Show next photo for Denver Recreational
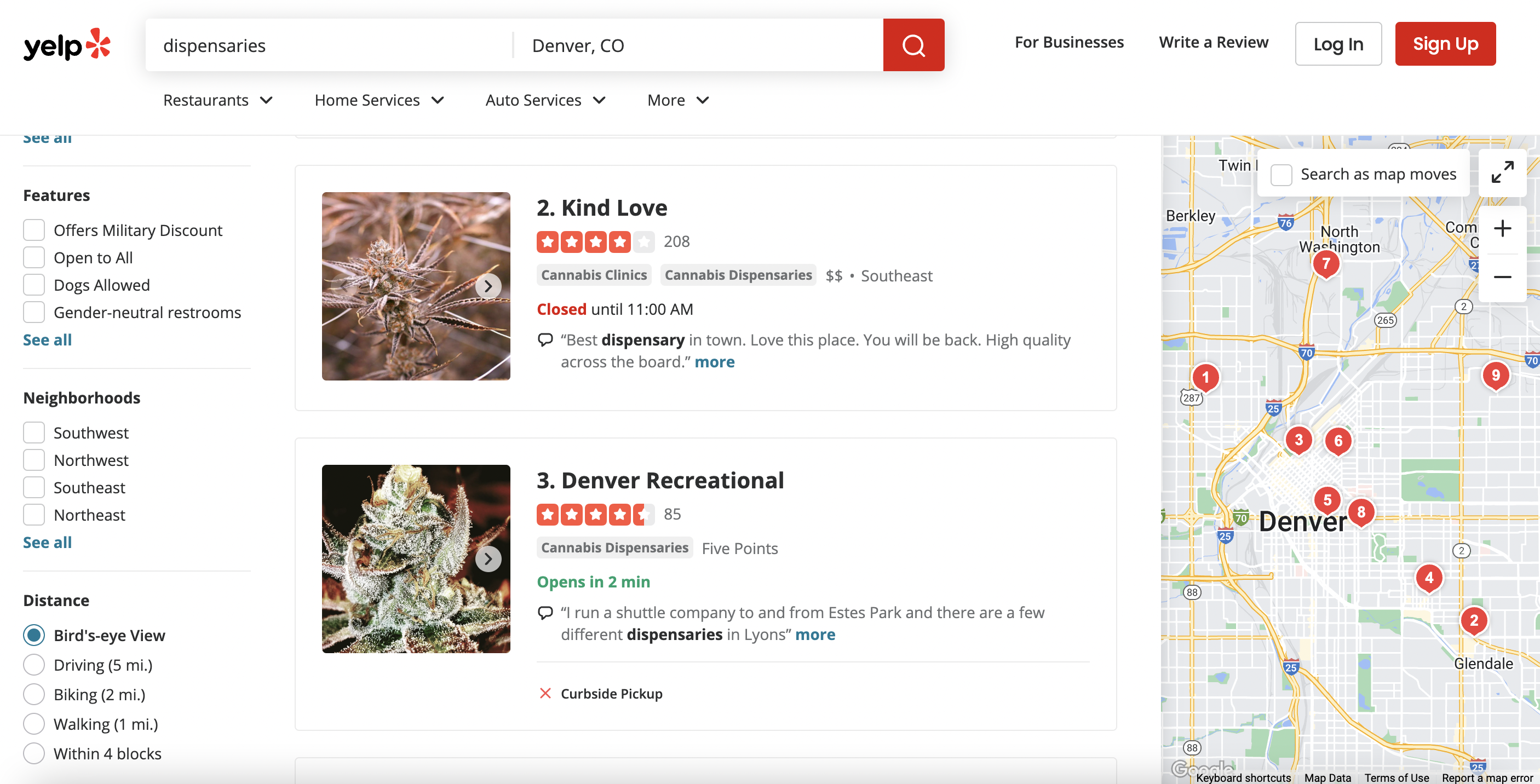 pos(488,559)
